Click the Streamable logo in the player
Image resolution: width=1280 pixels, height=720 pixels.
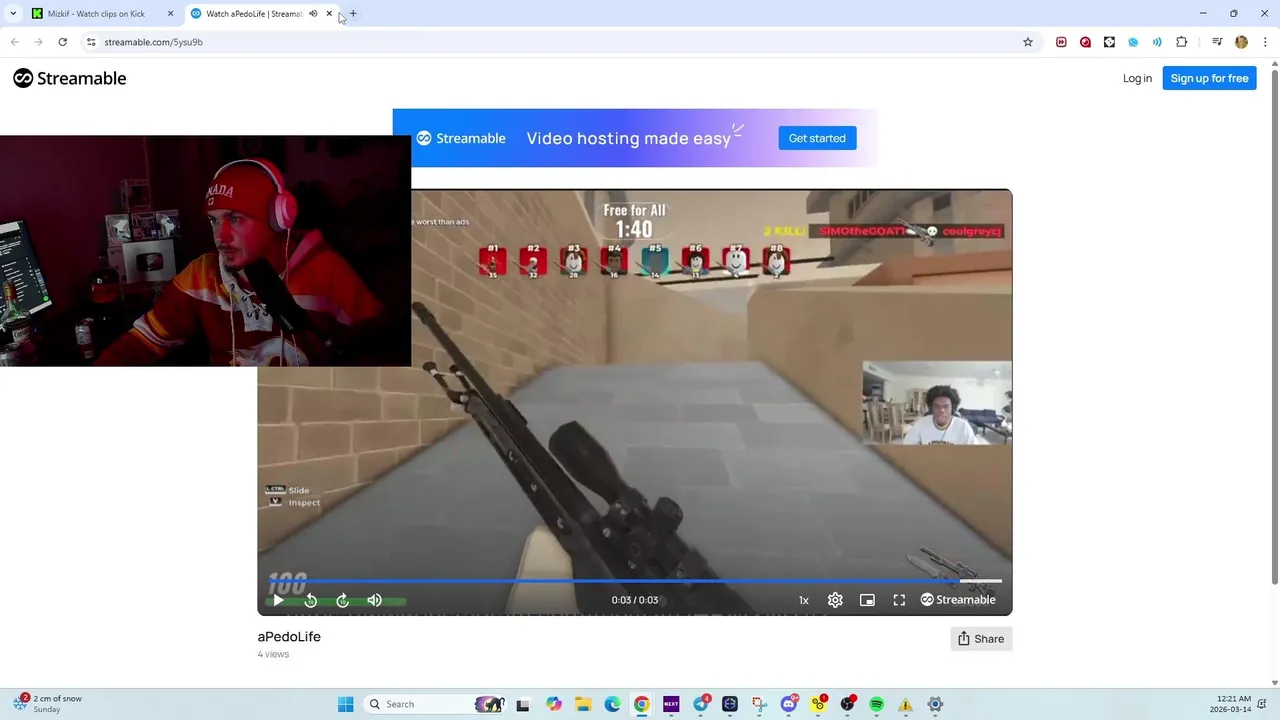[x=958, y=600]
